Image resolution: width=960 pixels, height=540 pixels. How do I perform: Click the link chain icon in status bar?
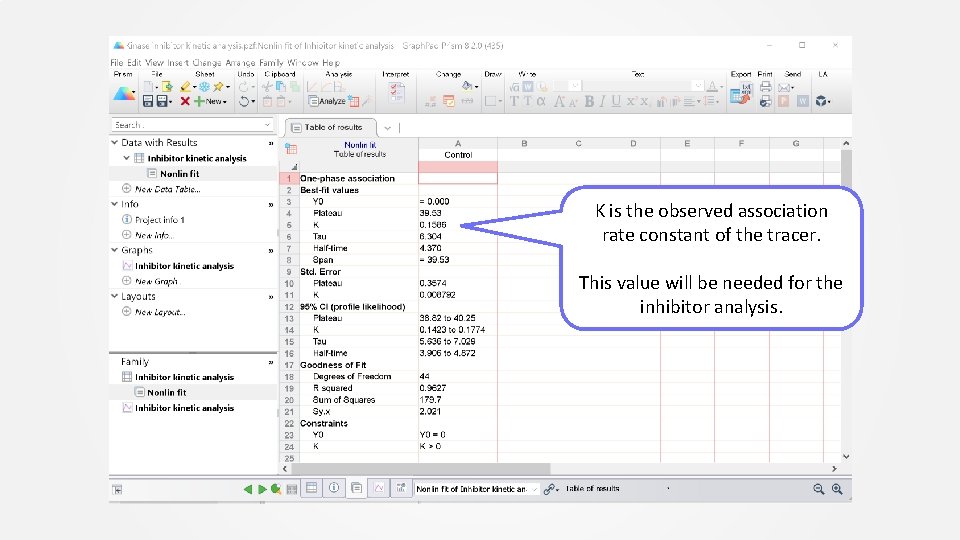[550, 489]
